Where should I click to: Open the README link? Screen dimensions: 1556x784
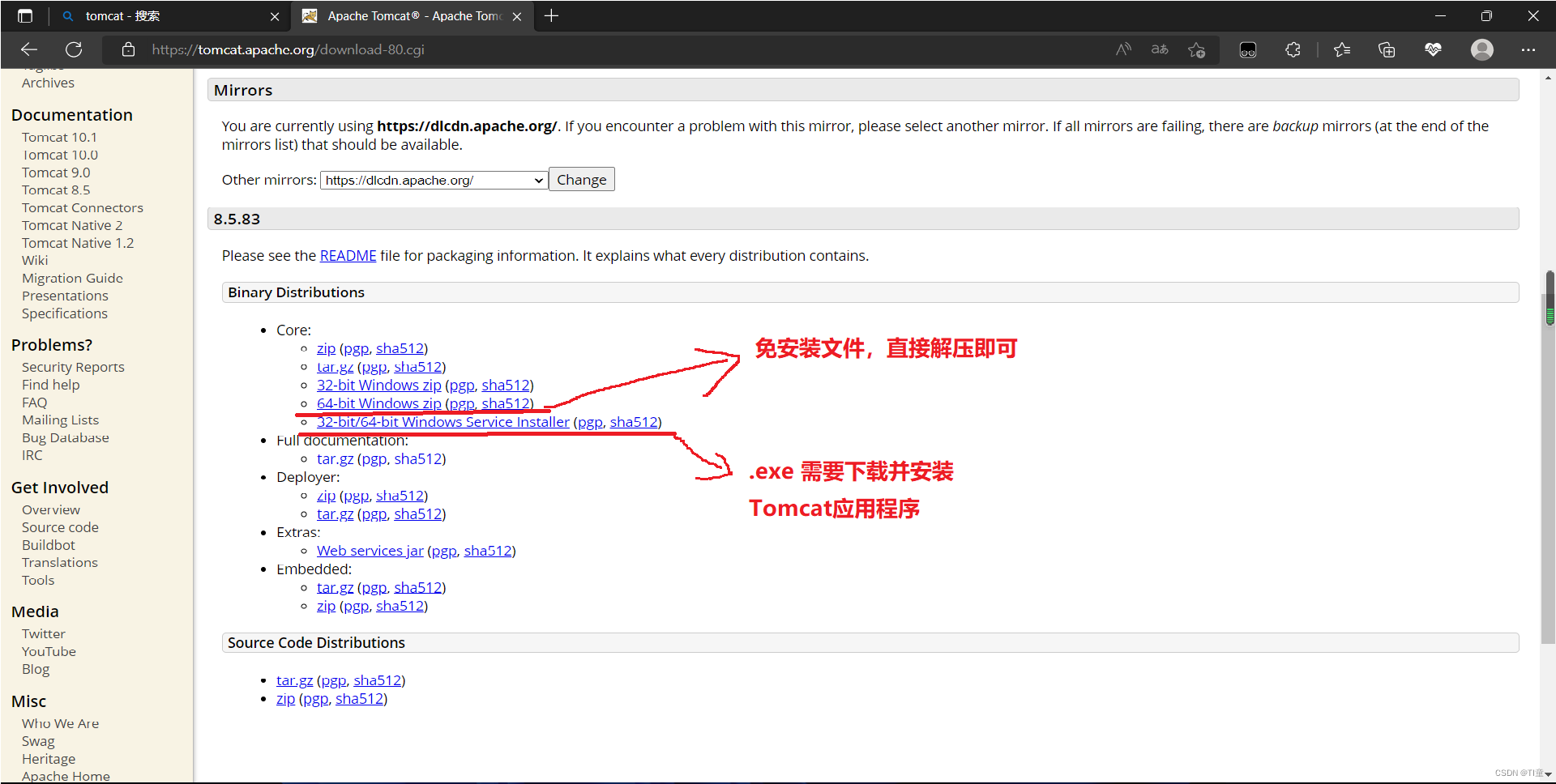coord(348,255)
